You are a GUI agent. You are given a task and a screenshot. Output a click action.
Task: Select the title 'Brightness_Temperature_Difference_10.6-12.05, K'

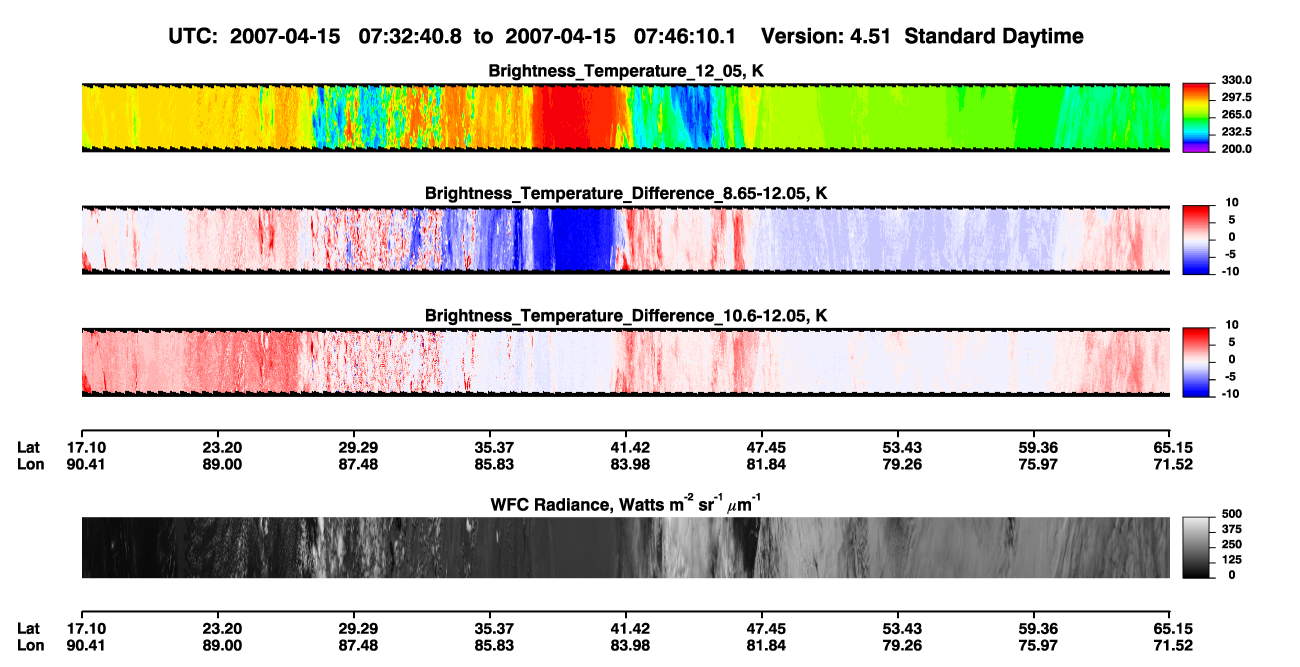point(626,315)
